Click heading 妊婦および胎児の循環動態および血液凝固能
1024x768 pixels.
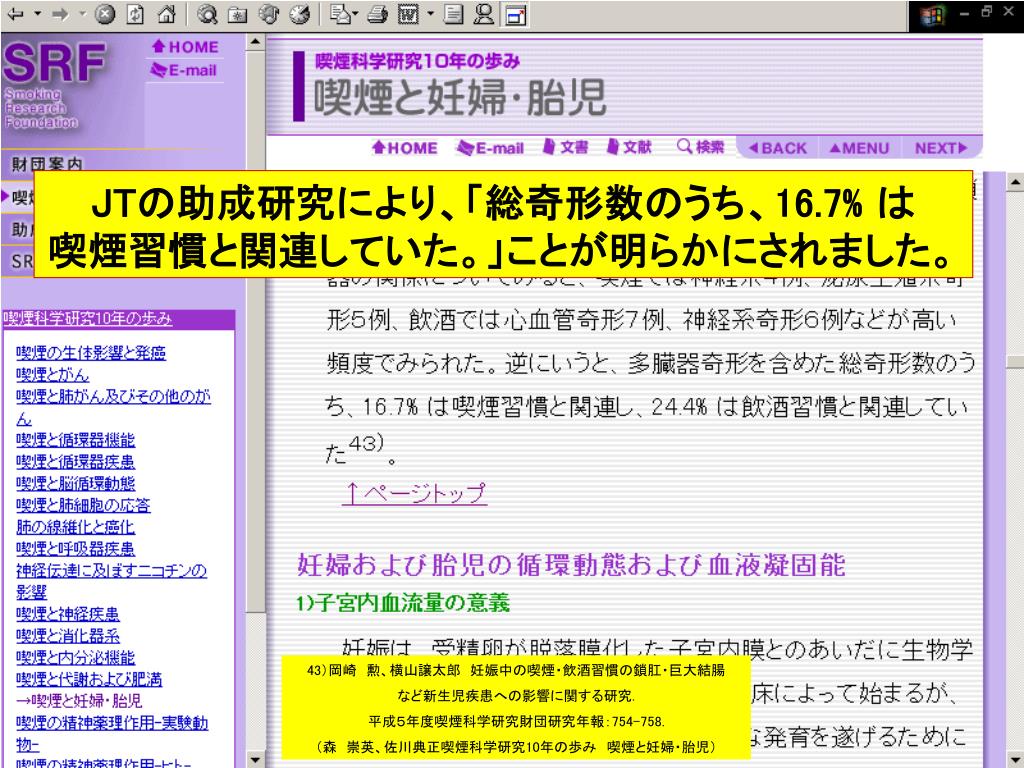(571, 566)
